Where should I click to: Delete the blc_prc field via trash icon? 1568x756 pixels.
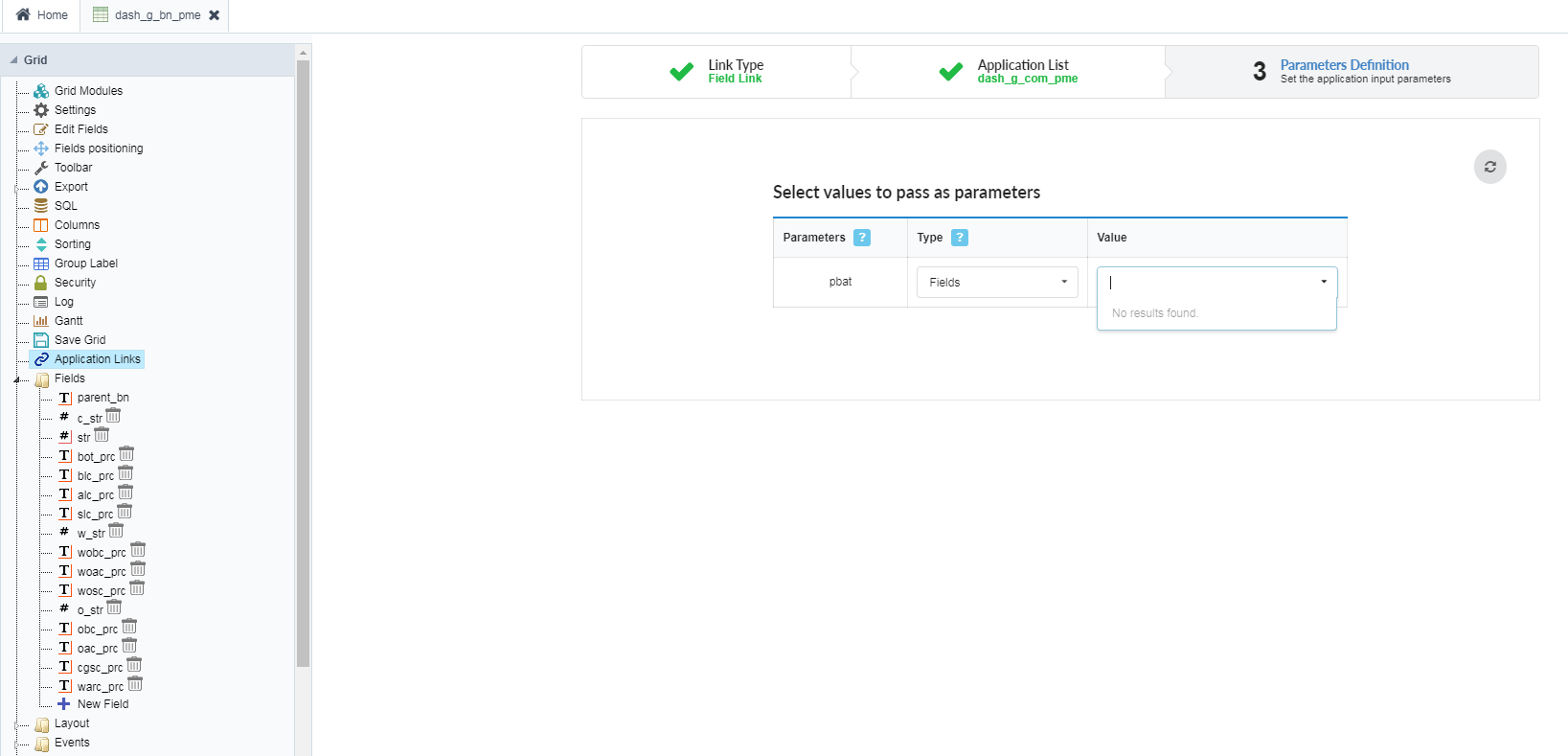[x=125, y=473]
